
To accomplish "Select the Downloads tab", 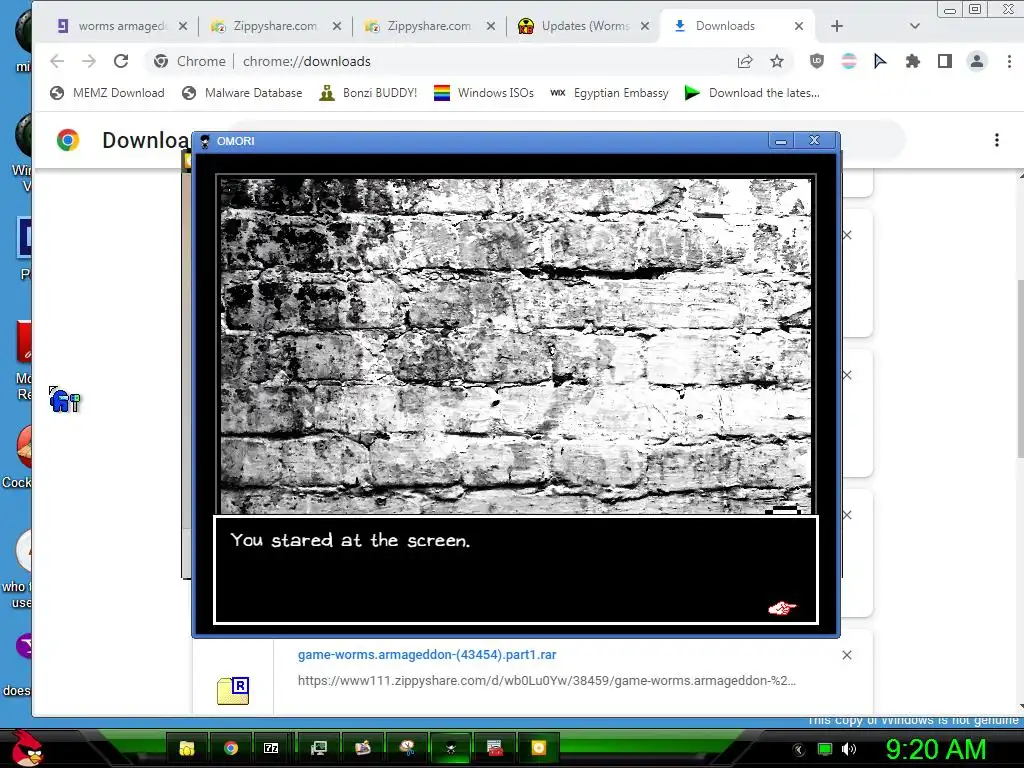I will pos(737,26).
